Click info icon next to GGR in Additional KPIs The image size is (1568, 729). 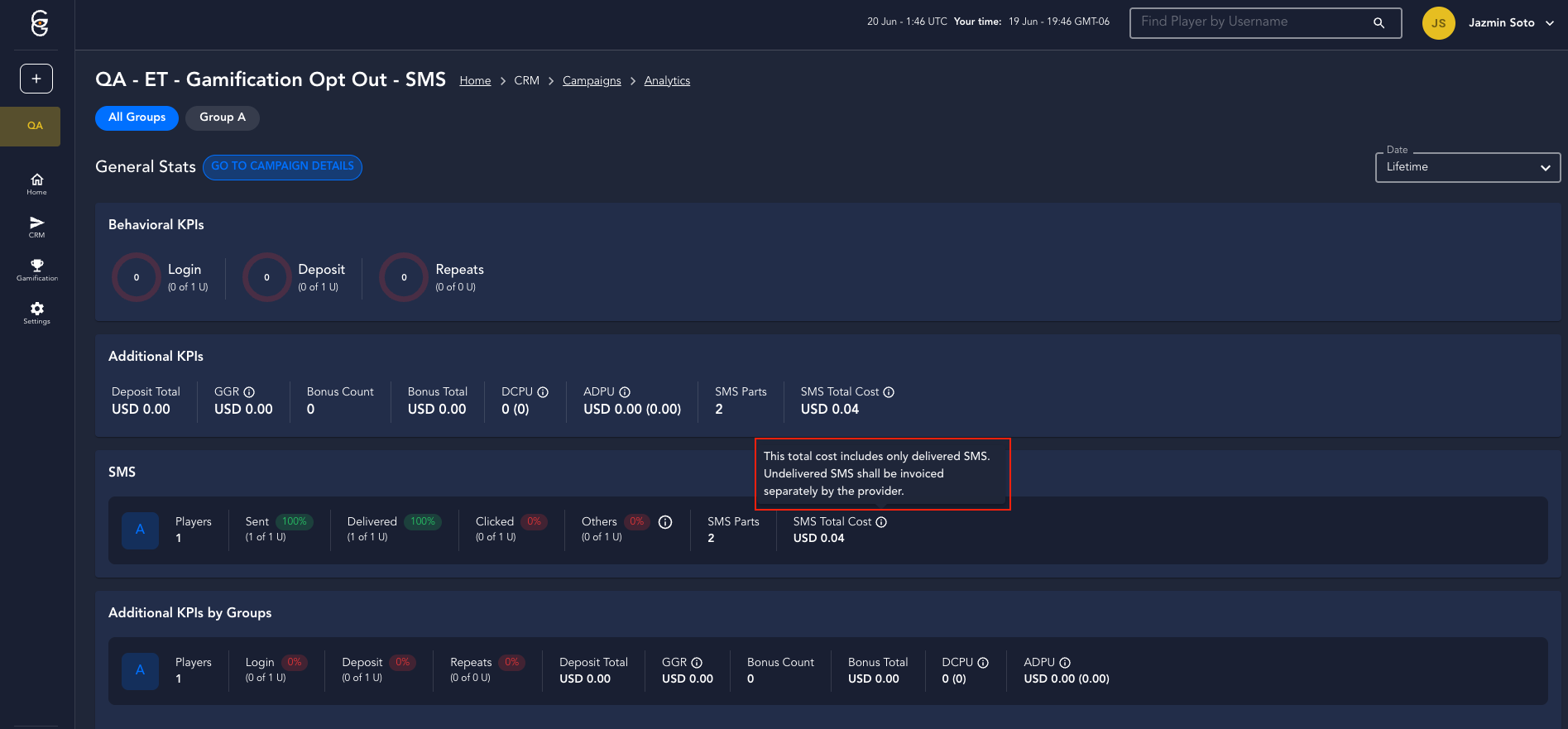tap(249, 392)
